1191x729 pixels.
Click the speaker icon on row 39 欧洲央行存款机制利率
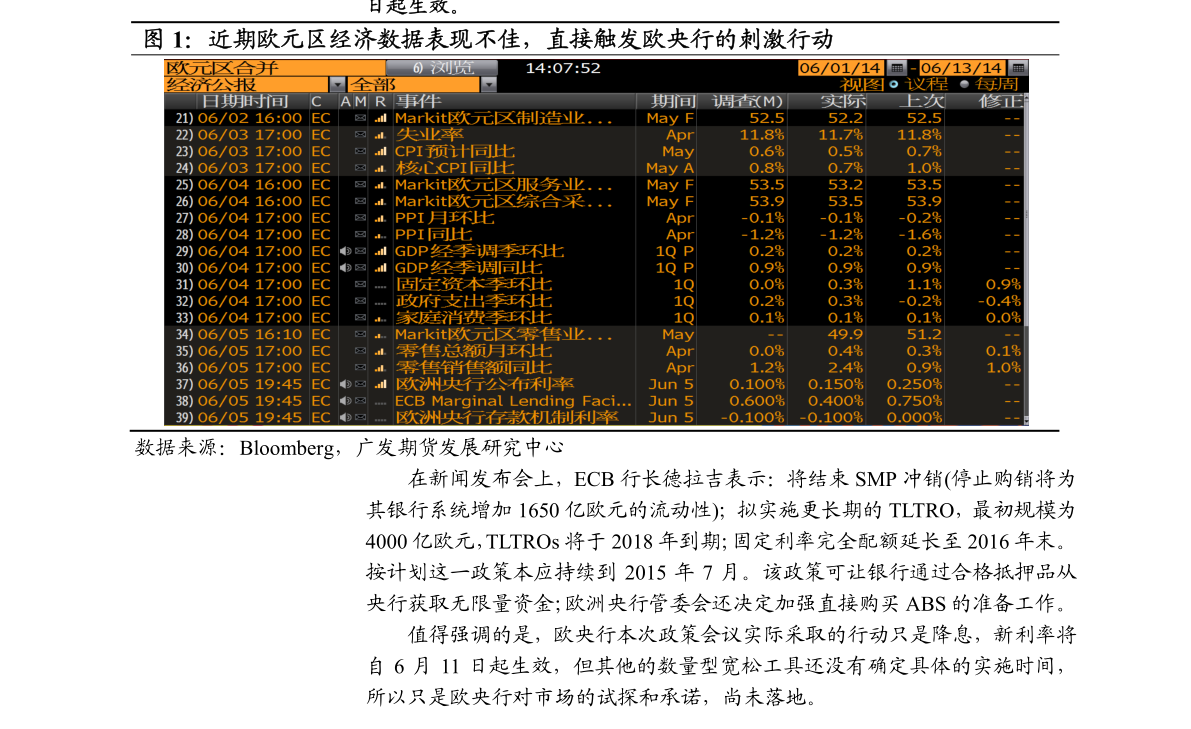pos(346,418)
